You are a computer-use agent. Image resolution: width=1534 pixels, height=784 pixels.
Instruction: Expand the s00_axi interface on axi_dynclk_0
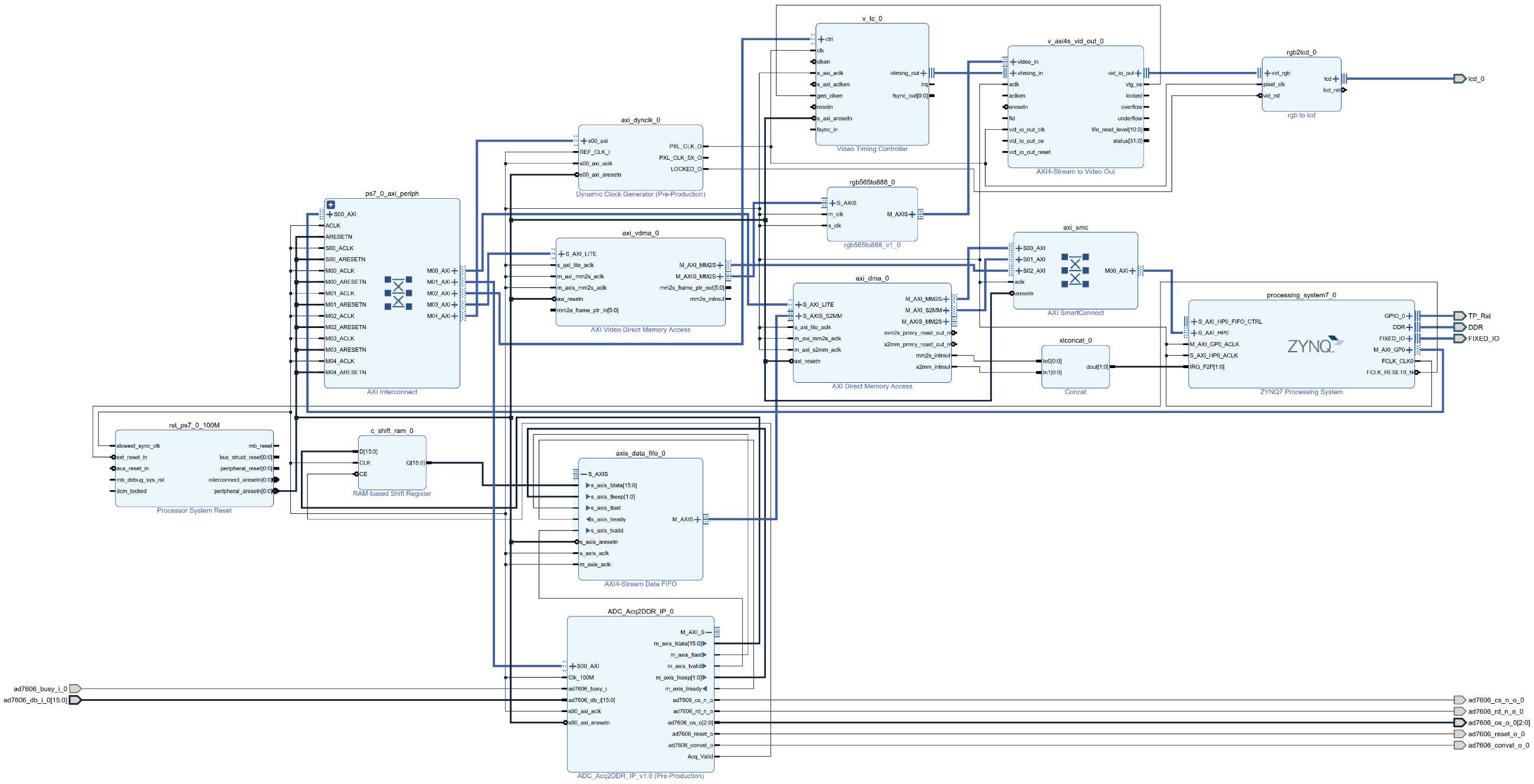pos(584,141)
